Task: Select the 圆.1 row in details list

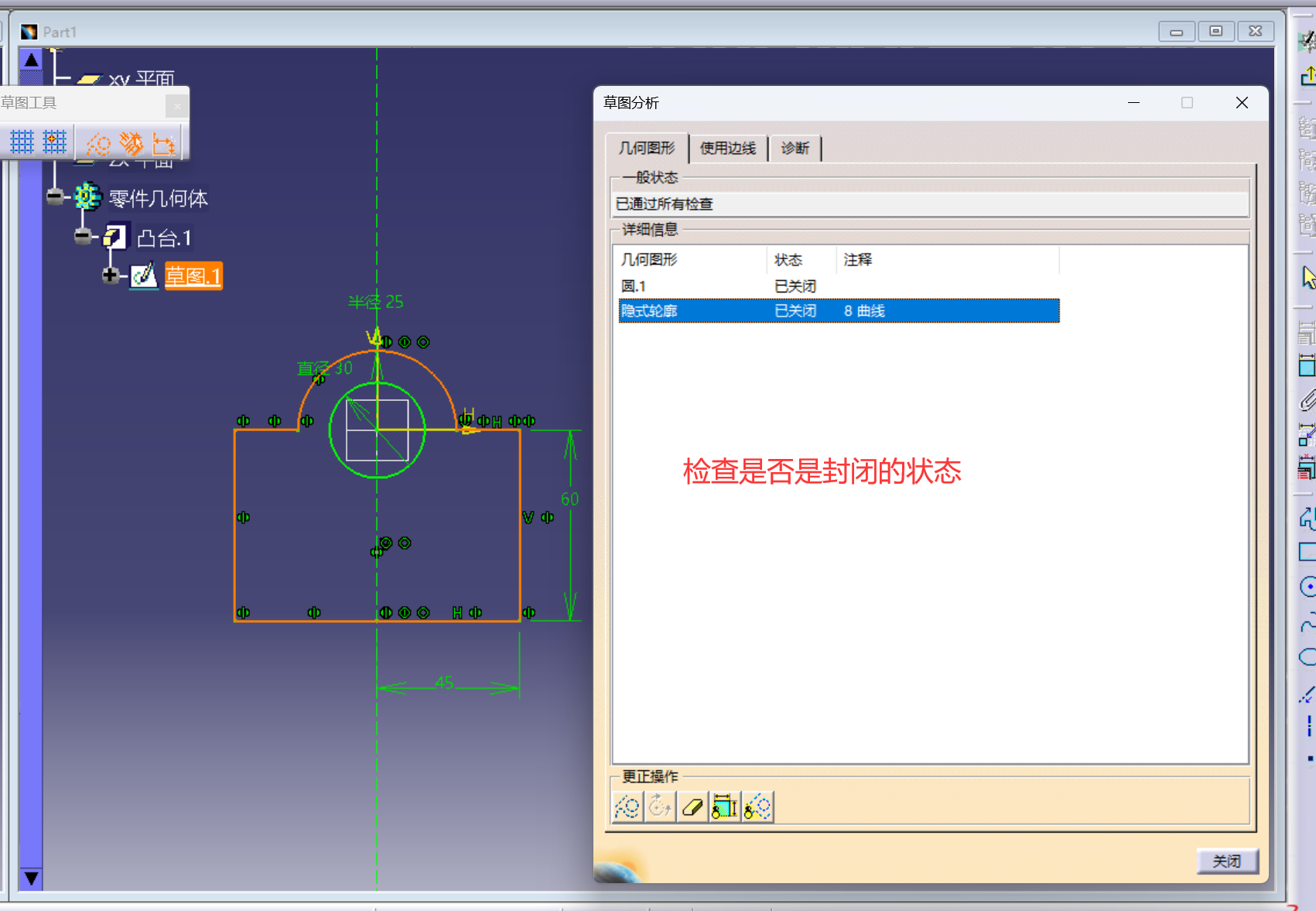Action: (x=839, y=286)
